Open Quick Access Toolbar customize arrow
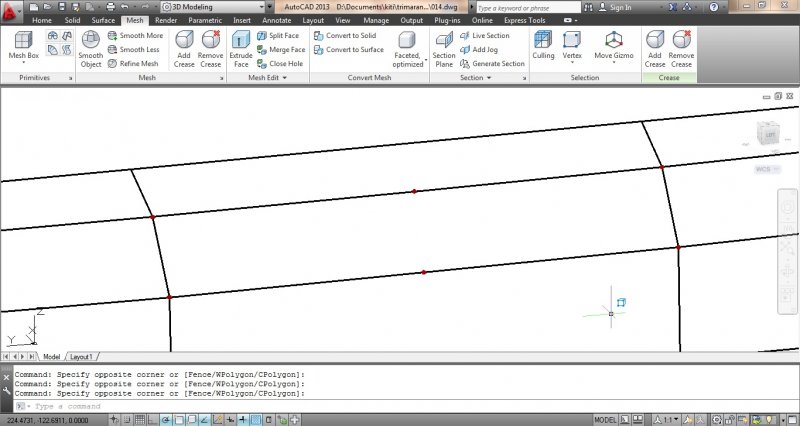The height and width of the screenshot is (426, 800). point(270,7)
